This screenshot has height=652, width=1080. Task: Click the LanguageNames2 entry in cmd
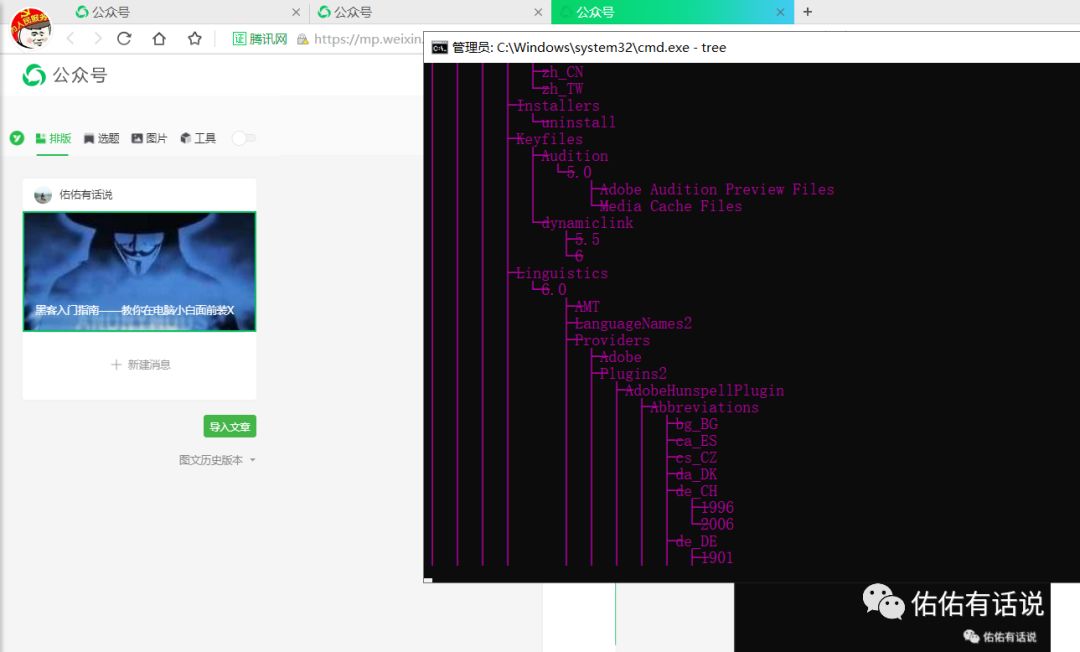point(633,324)
